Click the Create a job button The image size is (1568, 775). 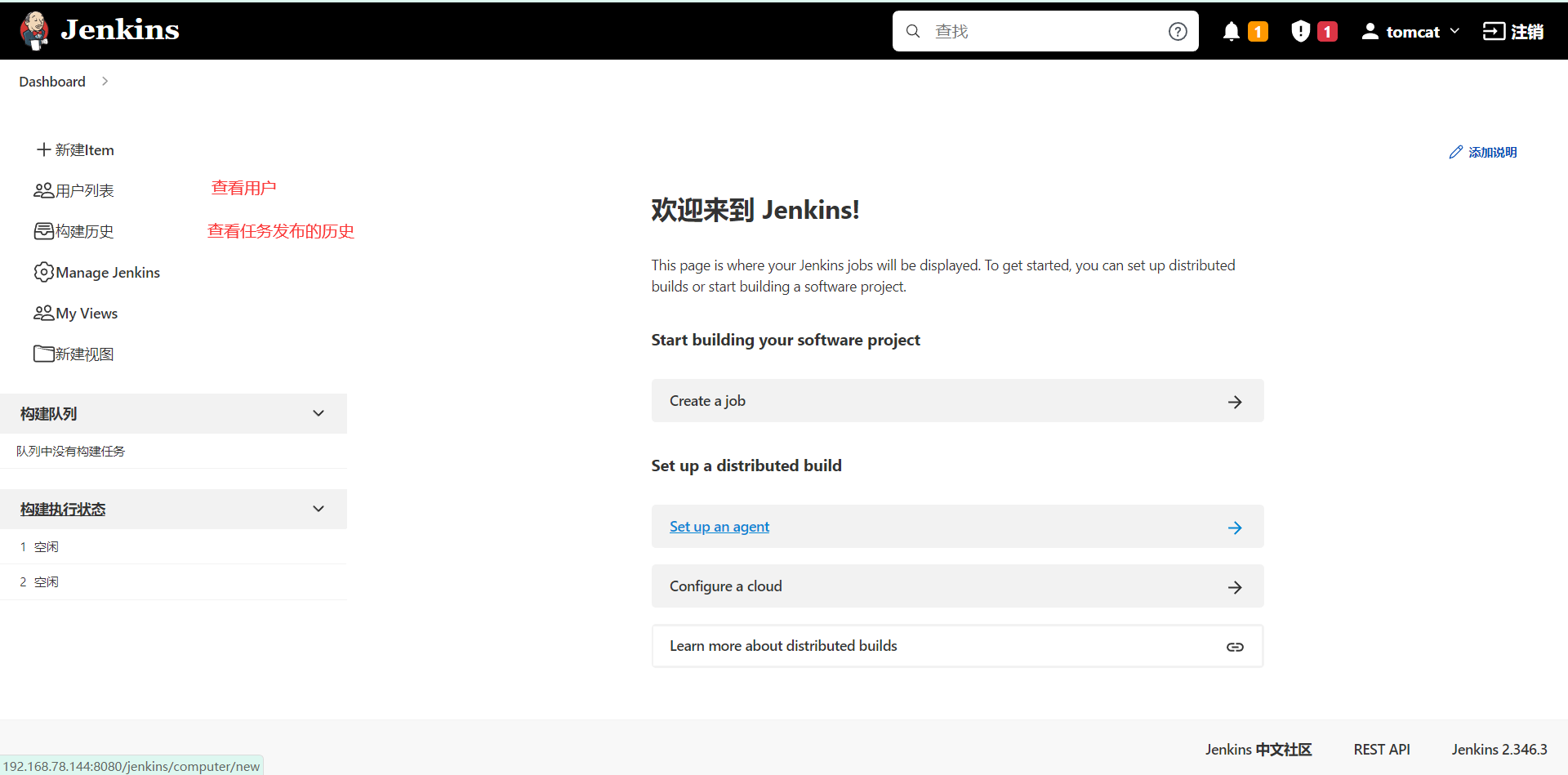coord(957,401)
